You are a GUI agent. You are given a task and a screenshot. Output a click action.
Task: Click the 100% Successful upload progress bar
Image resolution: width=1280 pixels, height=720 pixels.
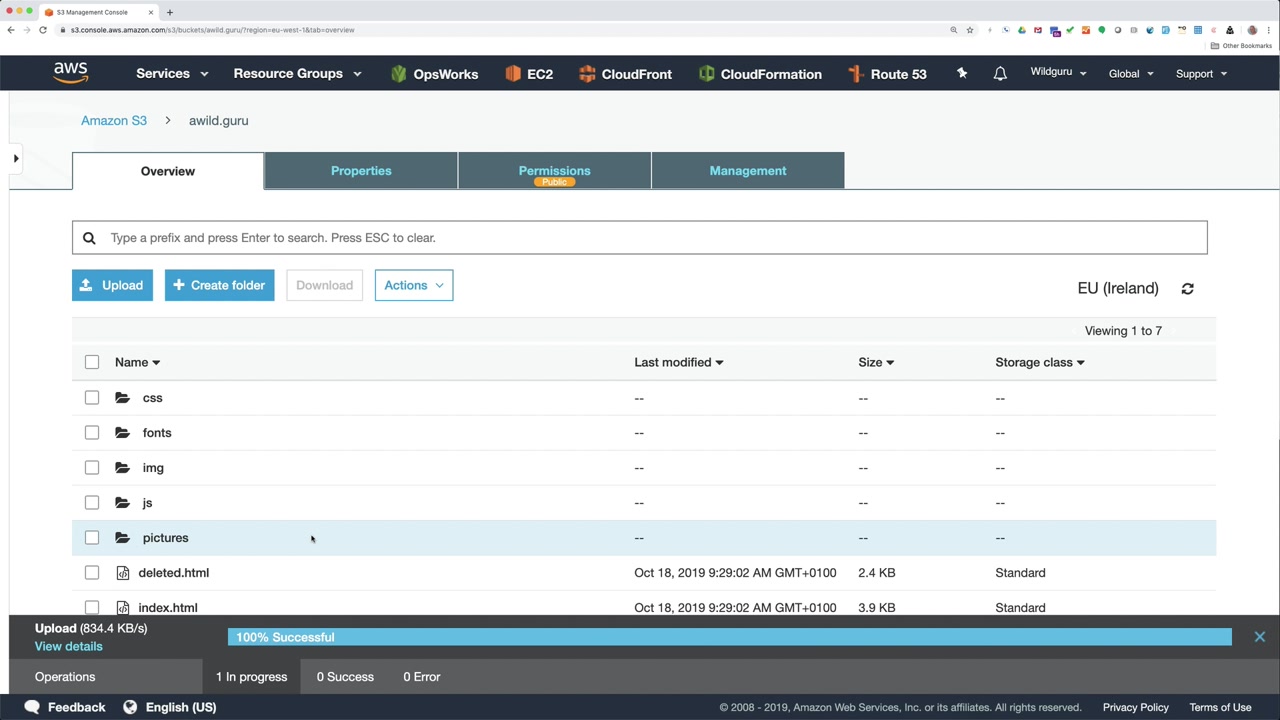(x=730, y=637)
